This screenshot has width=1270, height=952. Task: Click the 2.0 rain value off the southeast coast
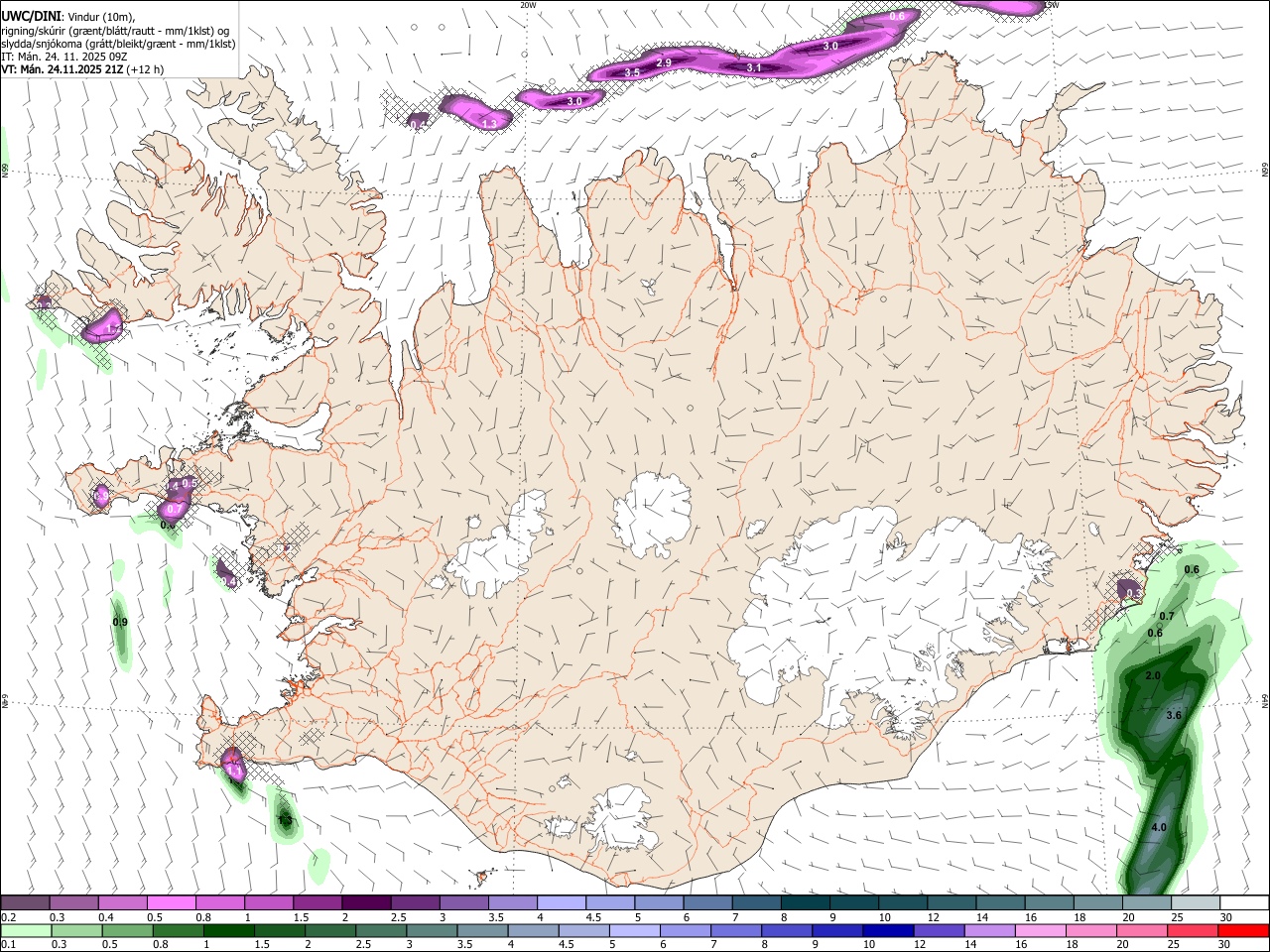coord(1153,675)
